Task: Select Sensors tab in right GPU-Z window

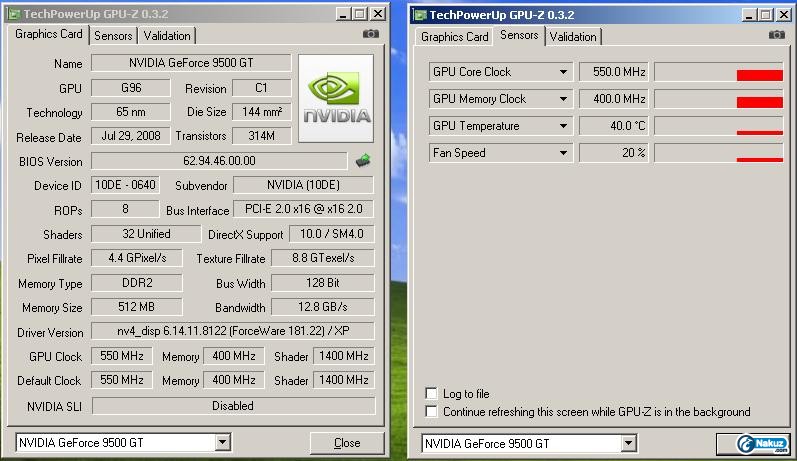Action: (x=519, y=35)
